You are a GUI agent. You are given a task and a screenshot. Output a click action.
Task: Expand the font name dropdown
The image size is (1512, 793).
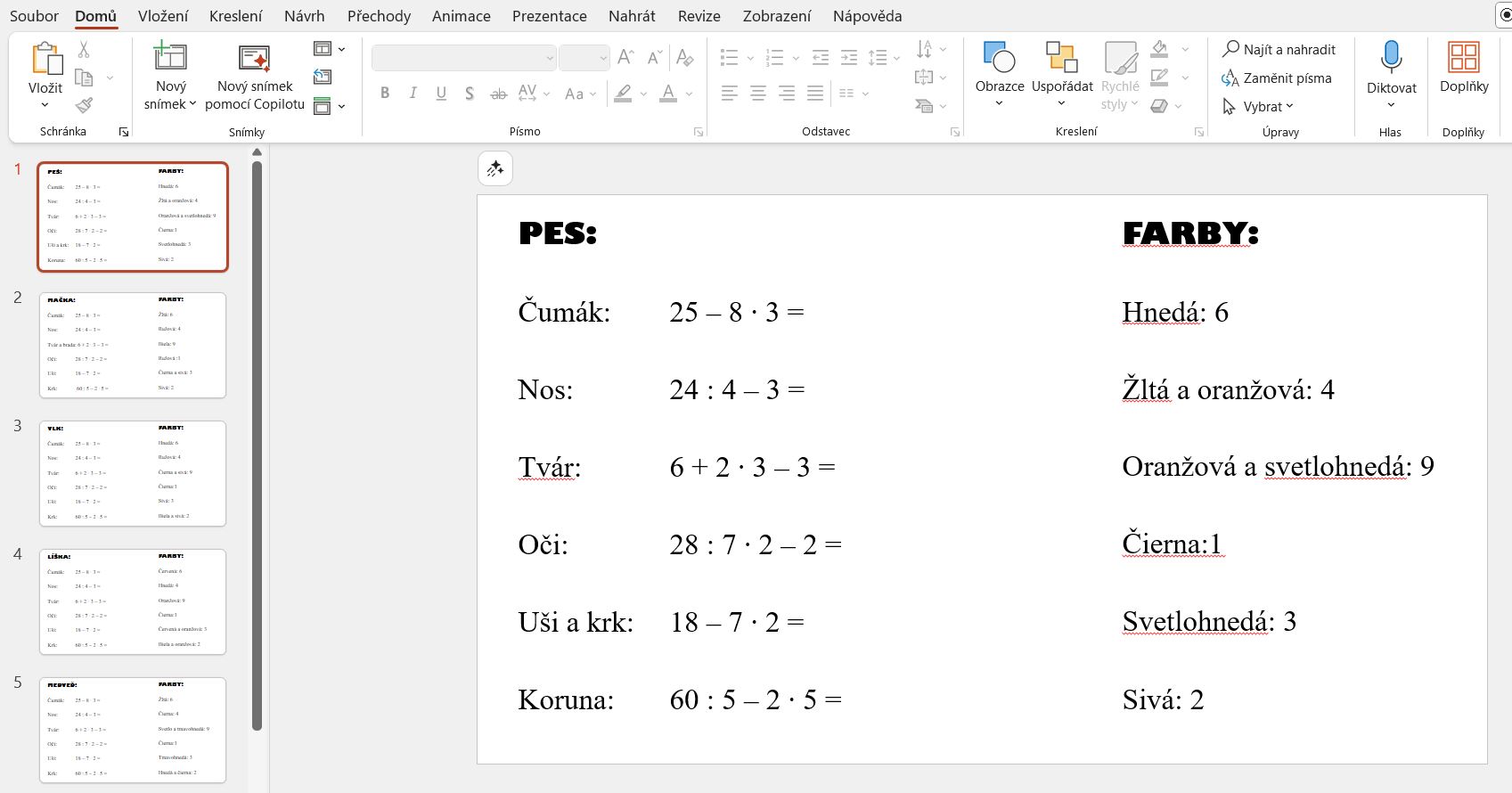tap(549, 58)
